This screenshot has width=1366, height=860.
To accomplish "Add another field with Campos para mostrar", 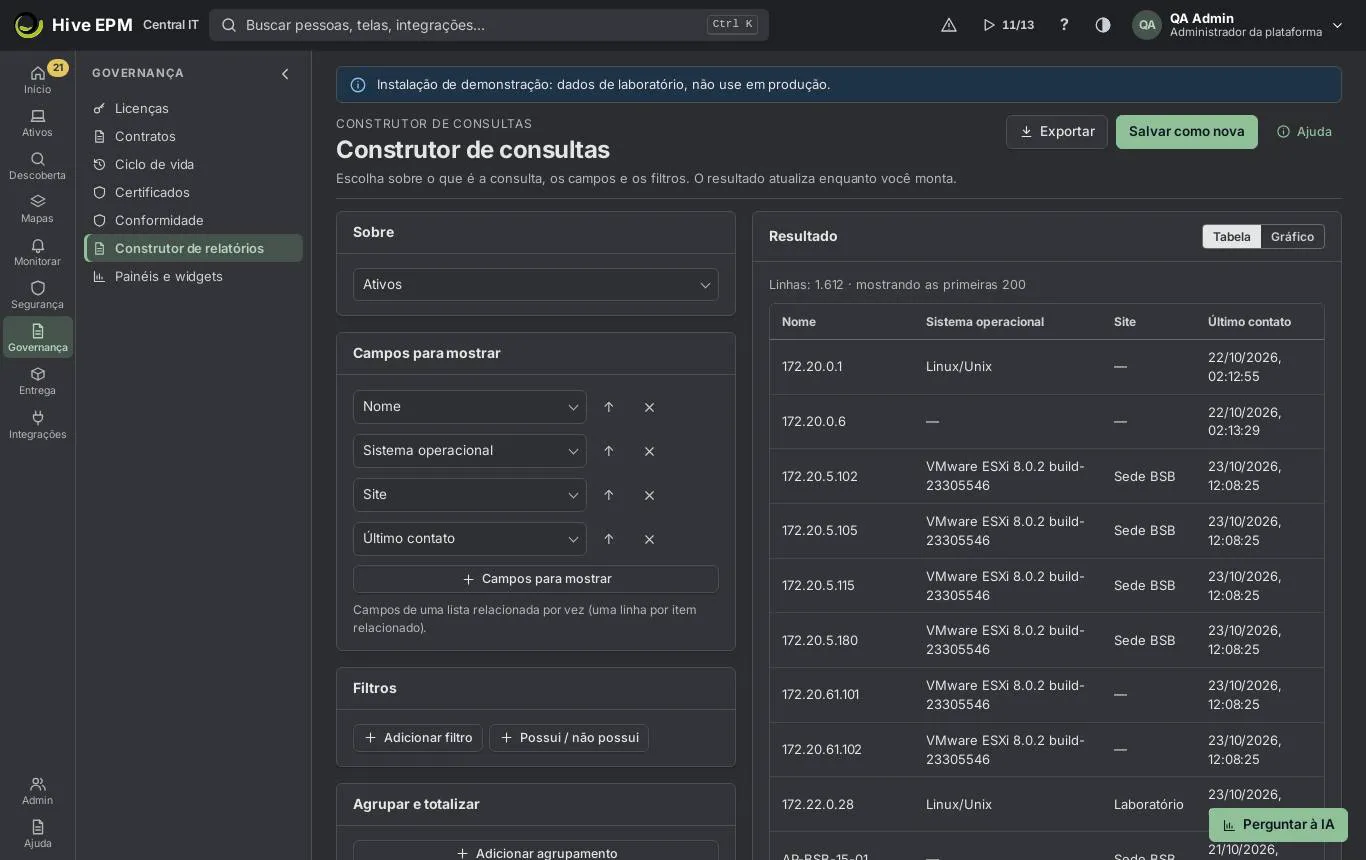I will [x=536, y=579].
